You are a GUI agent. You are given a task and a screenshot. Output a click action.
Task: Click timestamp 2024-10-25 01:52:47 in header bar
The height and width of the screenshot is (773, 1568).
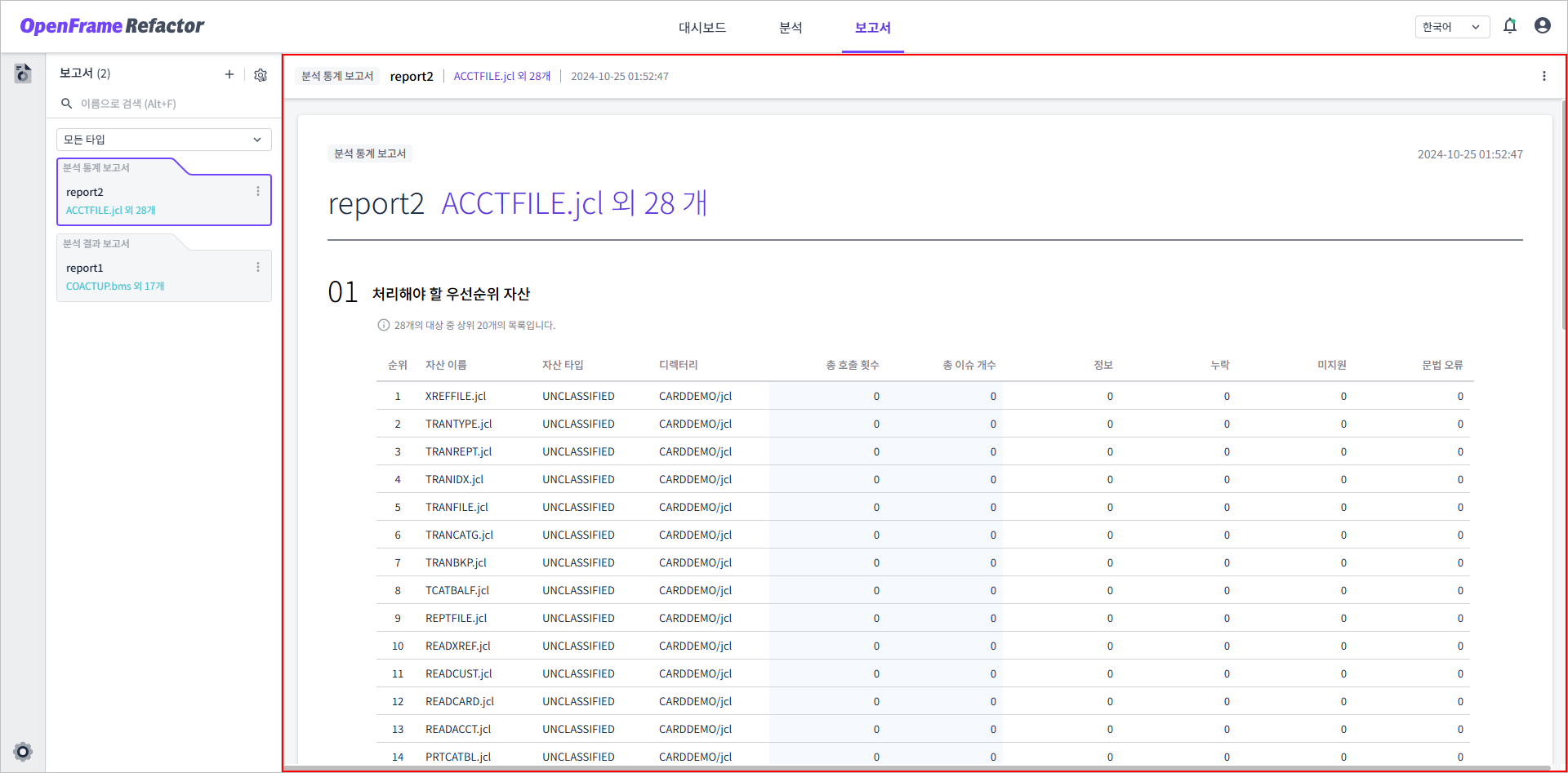(x=620, y=76)
